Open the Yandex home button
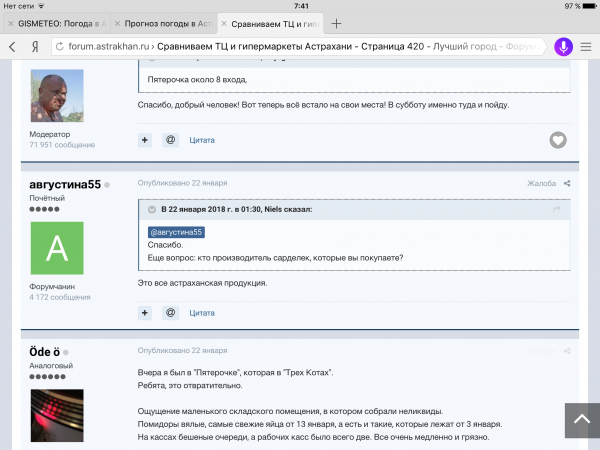This screenshot has width=600, height=450. pos(35,47)
